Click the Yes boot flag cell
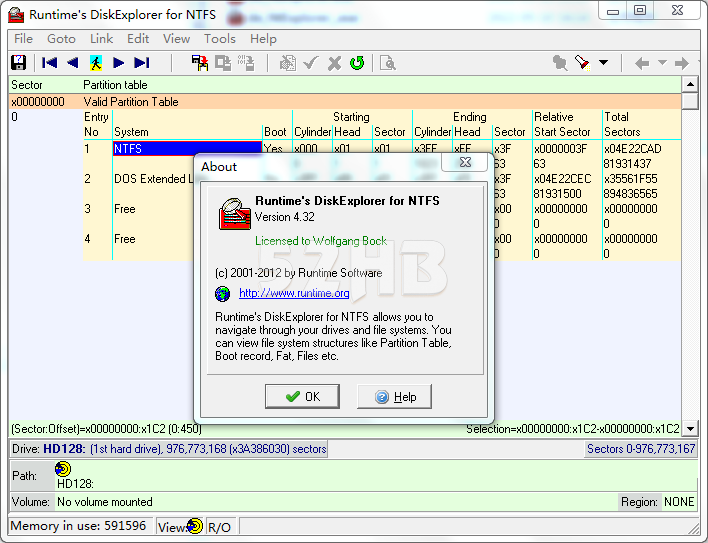This screenshot has width=708, height=543. (273, 149)
